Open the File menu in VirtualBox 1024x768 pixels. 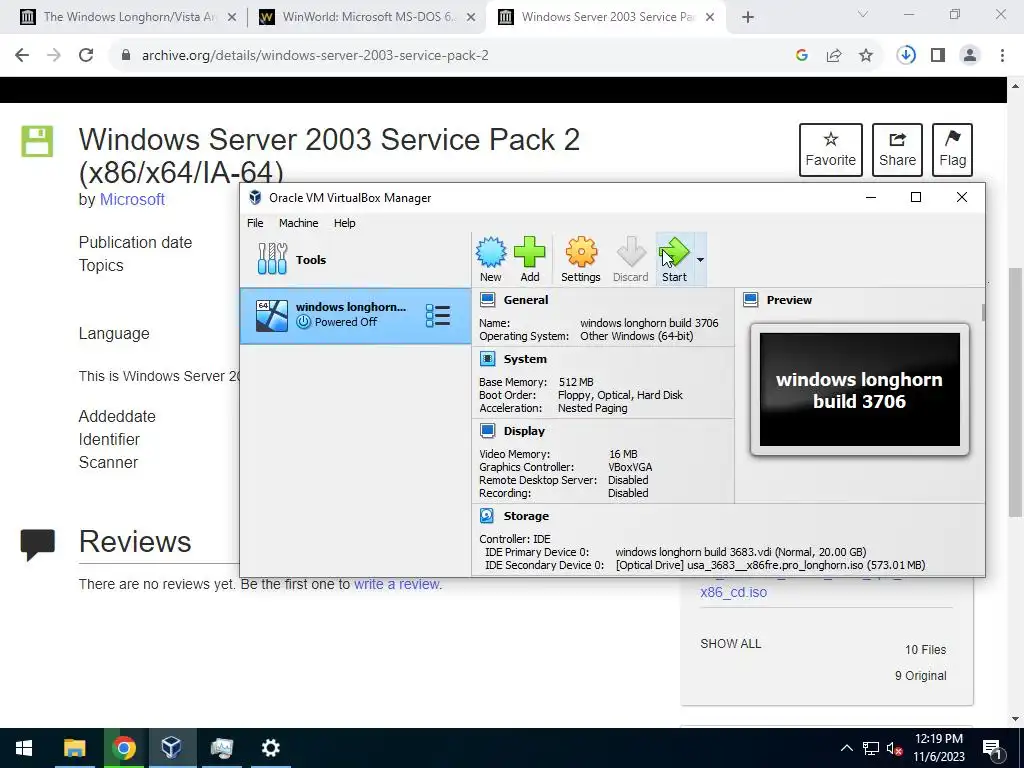click(x=255, y=223)
